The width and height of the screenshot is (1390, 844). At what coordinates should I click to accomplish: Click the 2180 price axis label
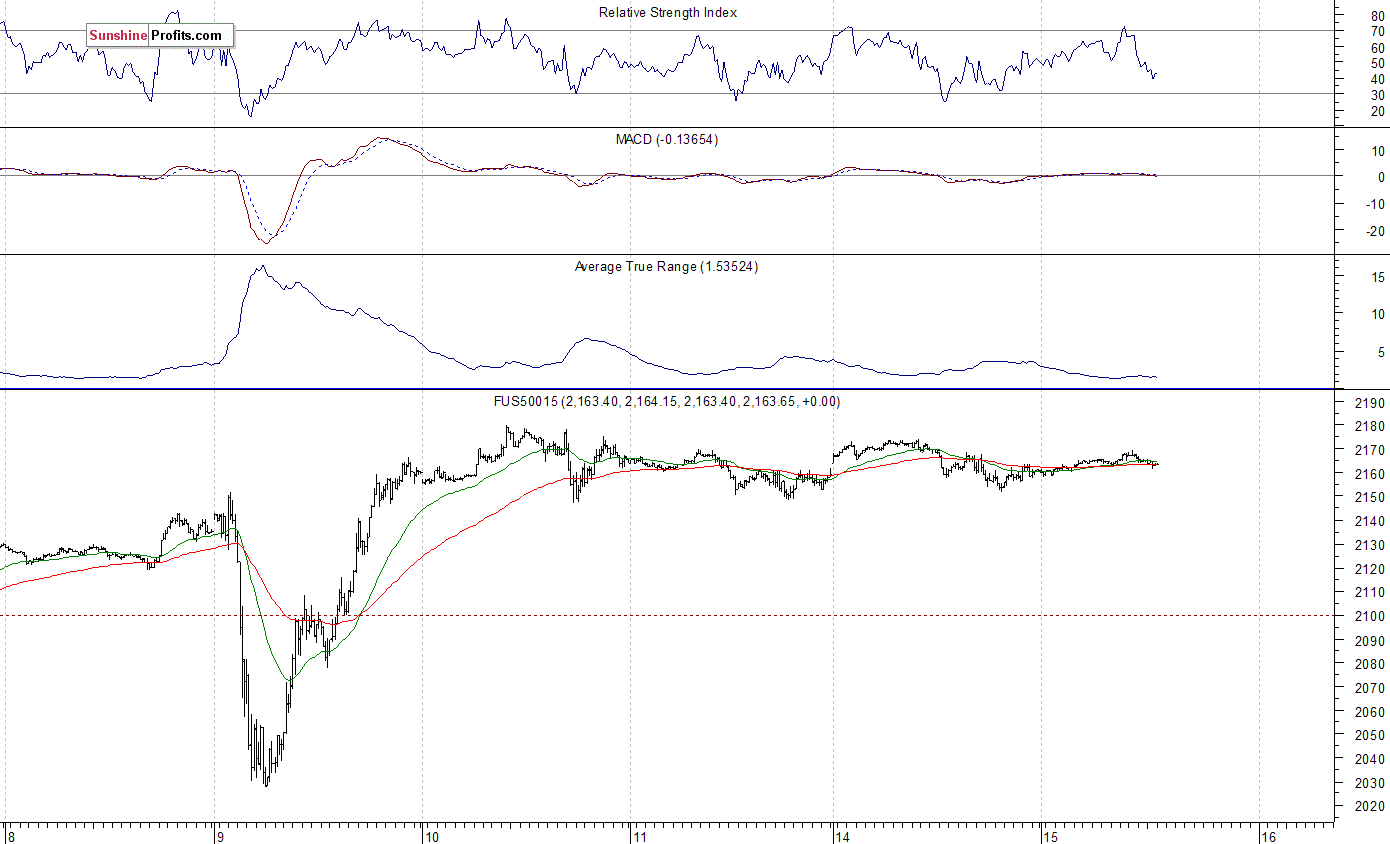point(1370,428)
